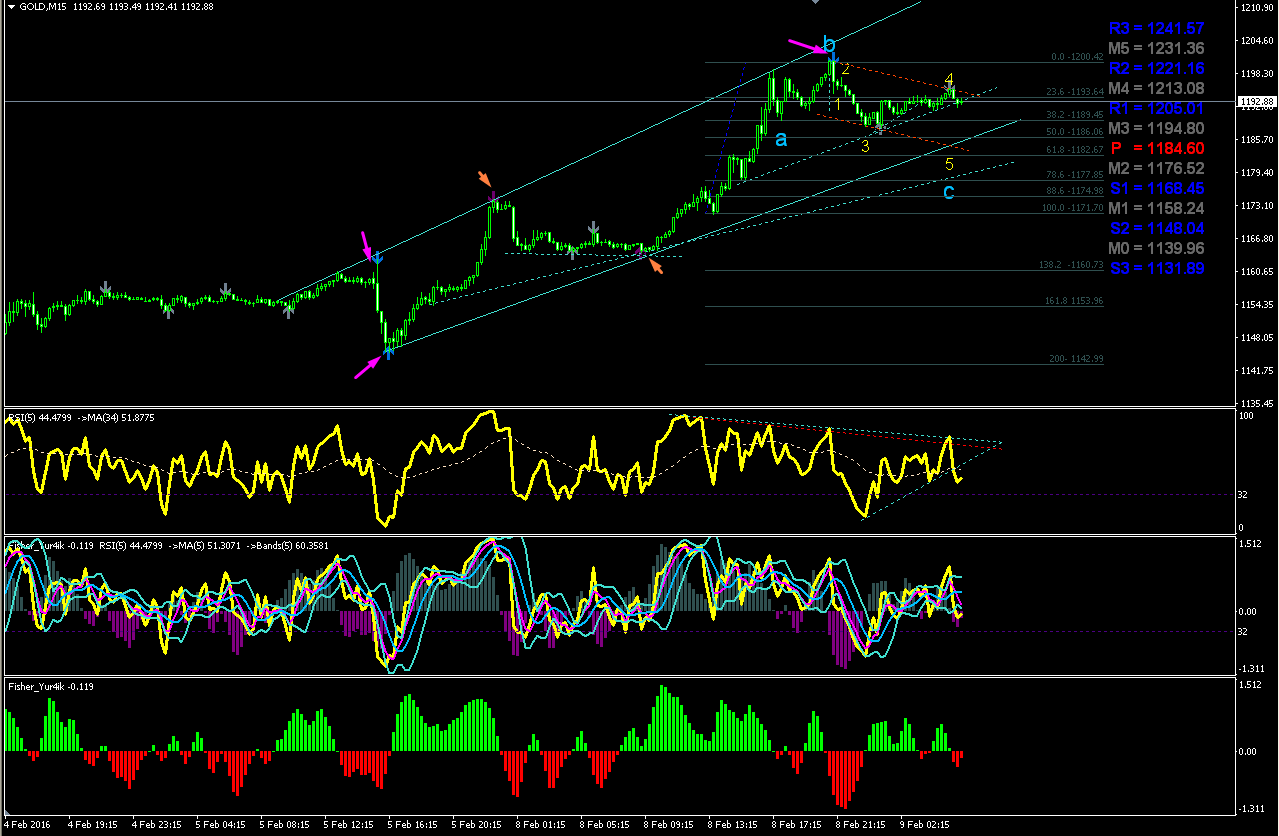Screen dimensions: 1279x836
Task: Click the RSI(5) 44.4799 ->MA(34) indicator label
Action: coord(80,416)
